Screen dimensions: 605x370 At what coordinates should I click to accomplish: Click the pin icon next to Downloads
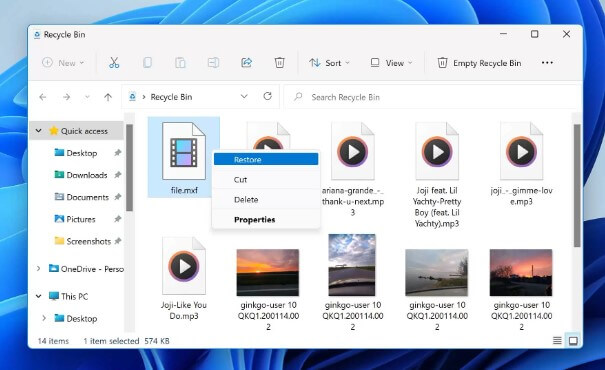[x=118, y=175]
